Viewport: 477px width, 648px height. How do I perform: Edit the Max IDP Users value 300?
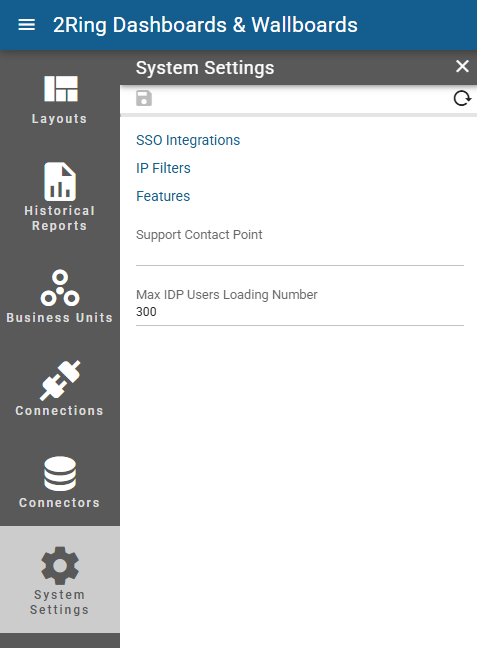300,312
